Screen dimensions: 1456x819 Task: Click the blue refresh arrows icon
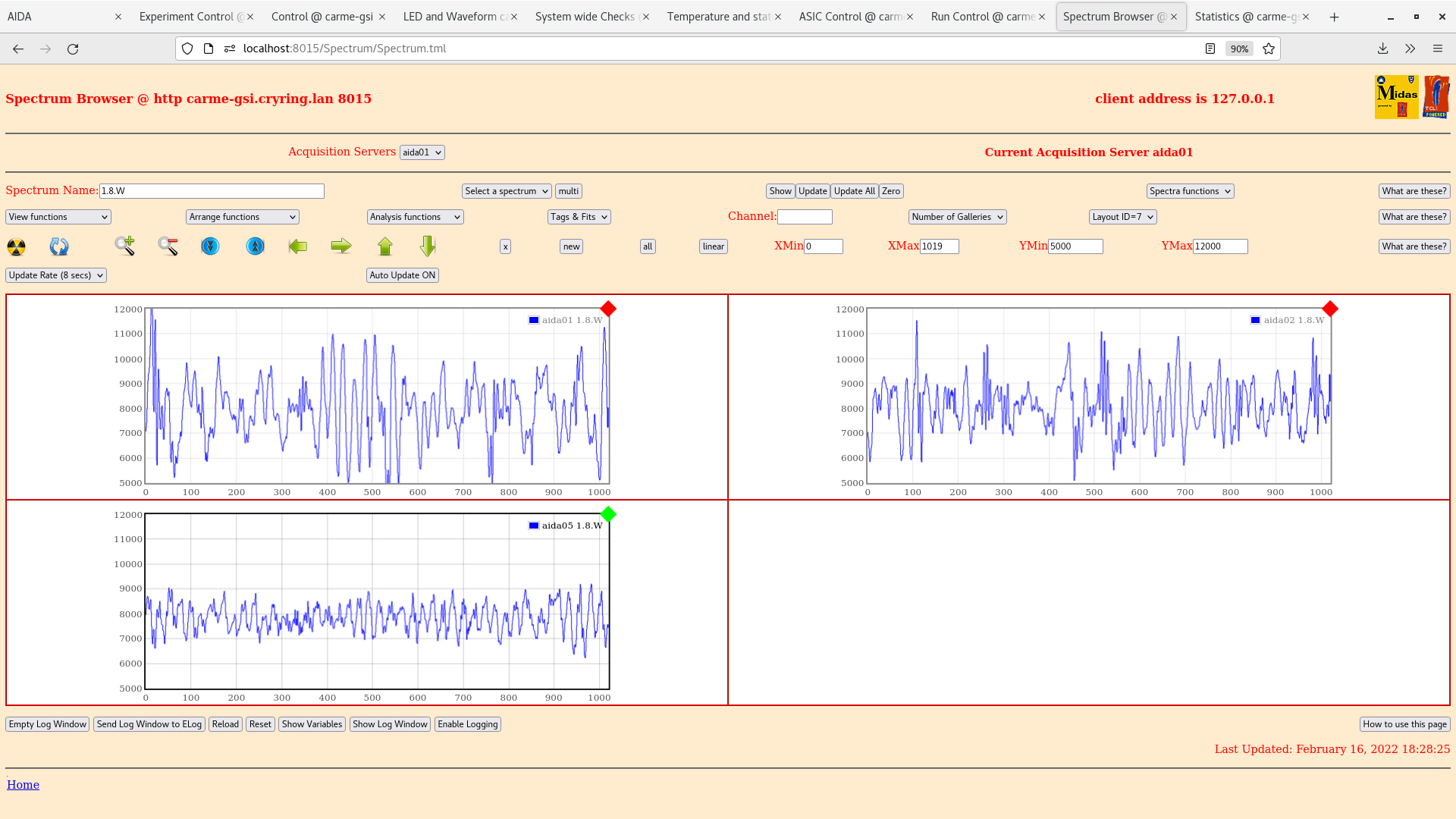(x=59, y=246)
